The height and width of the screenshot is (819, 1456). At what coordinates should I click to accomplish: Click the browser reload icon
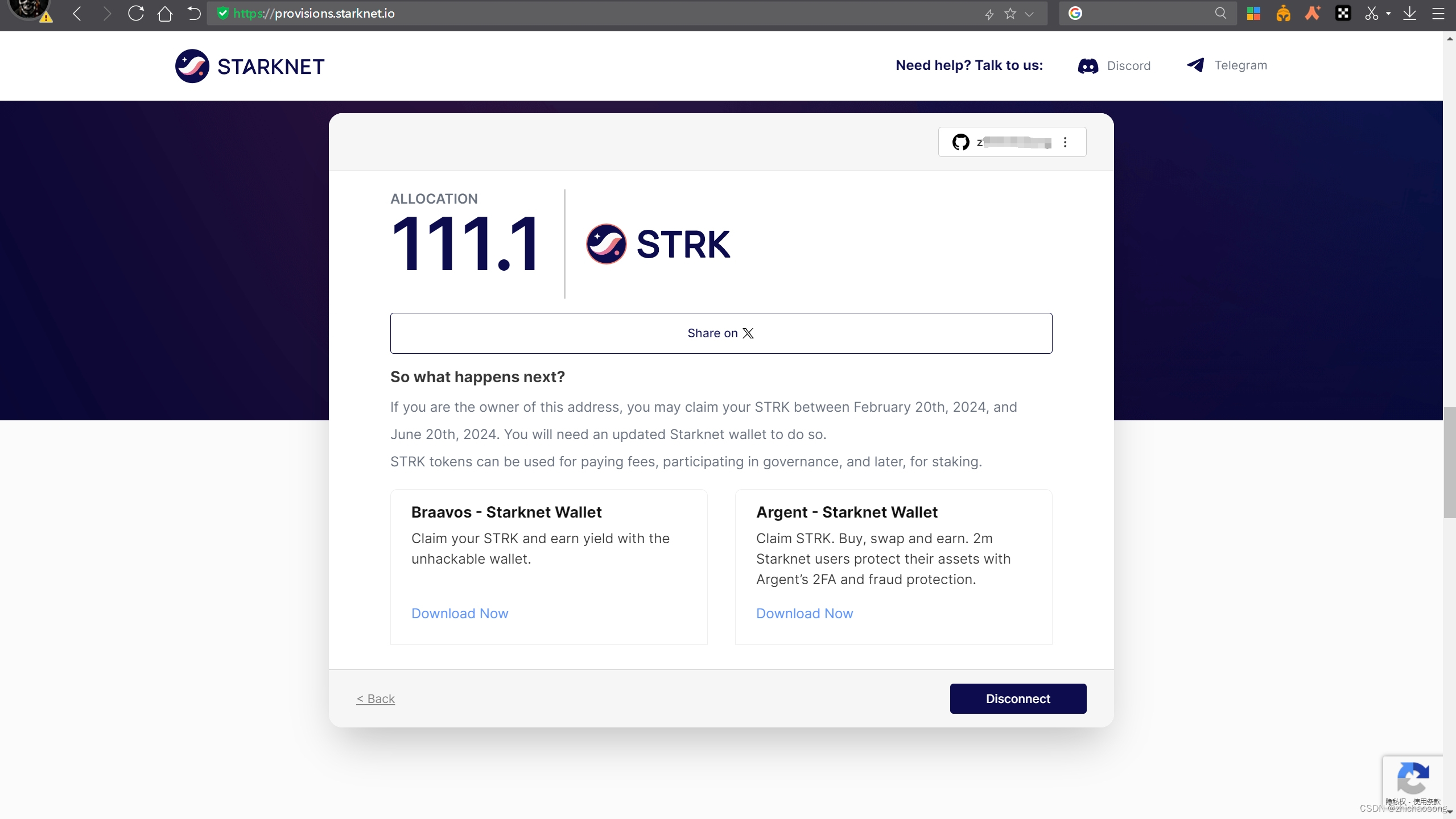pyautogui.click(x=135, y=14)
